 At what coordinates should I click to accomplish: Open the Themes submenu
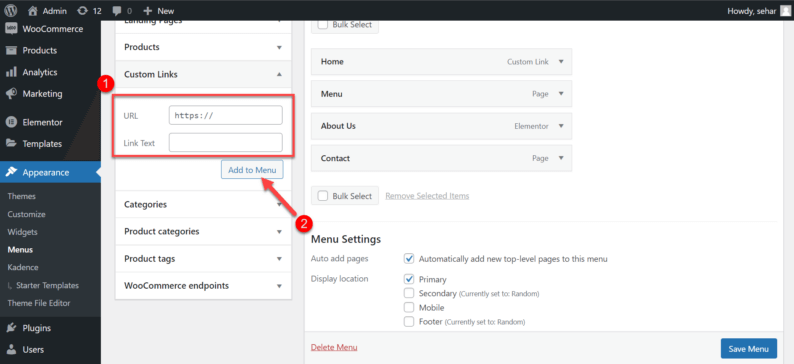point(21,196)
